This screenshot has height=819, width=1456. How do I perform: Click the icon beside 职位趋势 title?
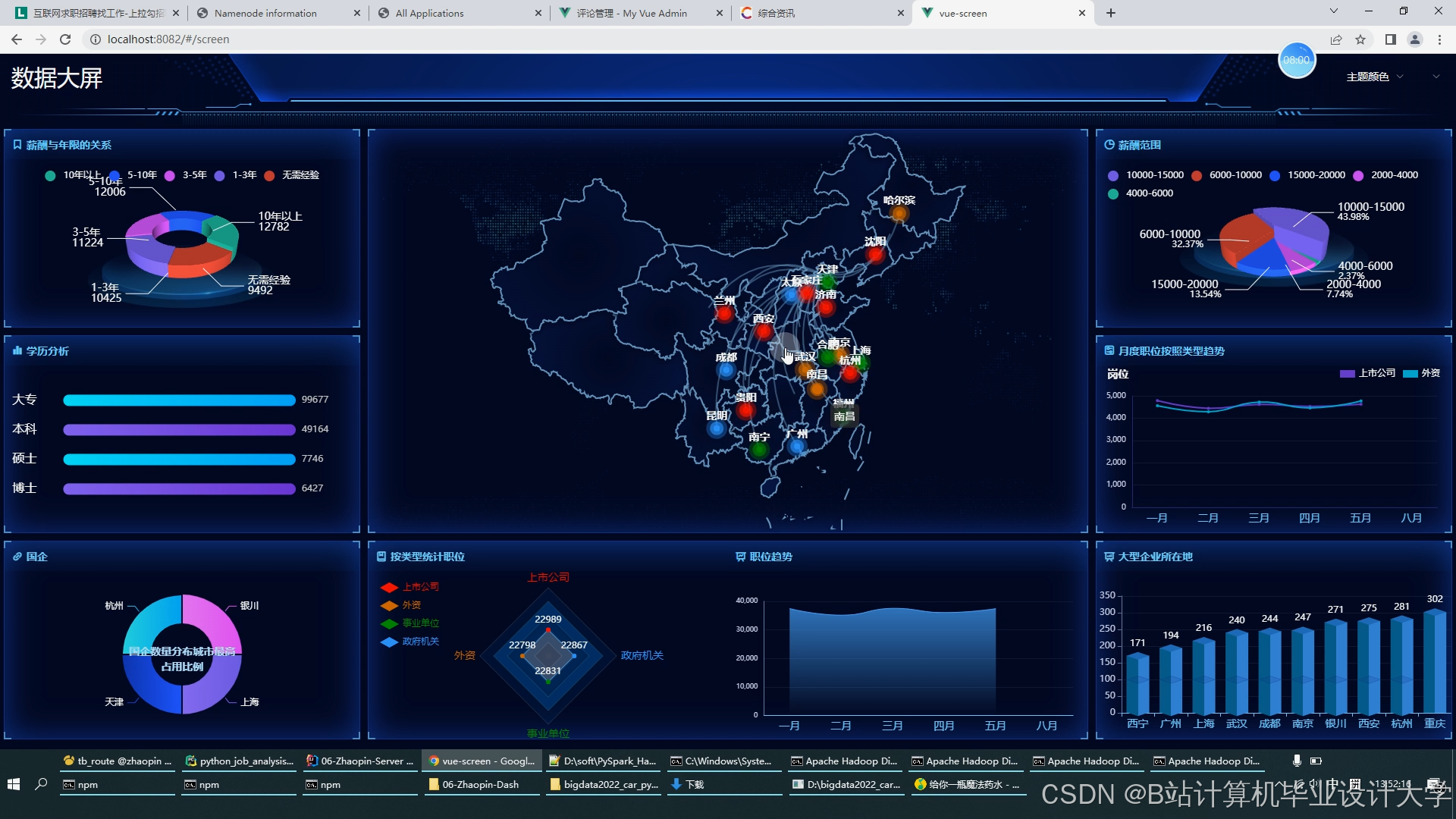coord(741,557)
